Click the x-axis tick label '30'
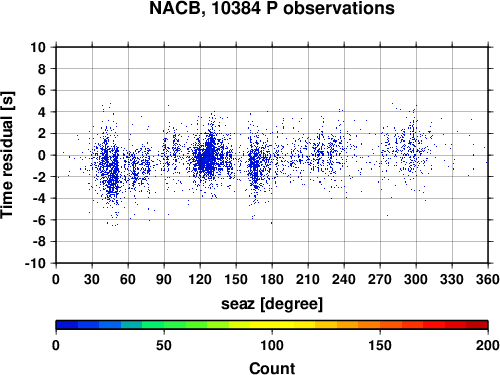The image size is (500, 375). click(x=92, y=279)
